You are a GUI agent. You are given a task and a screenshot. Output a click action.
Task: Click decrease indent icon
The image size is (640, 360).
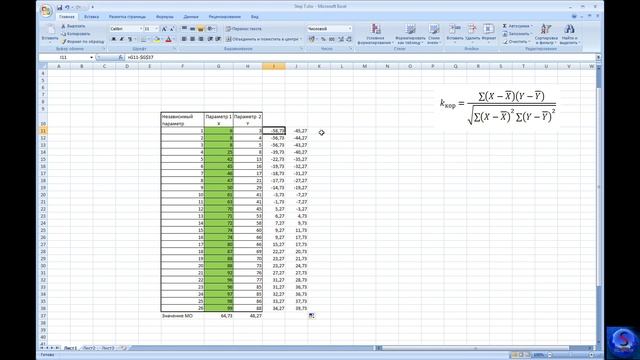210,39
